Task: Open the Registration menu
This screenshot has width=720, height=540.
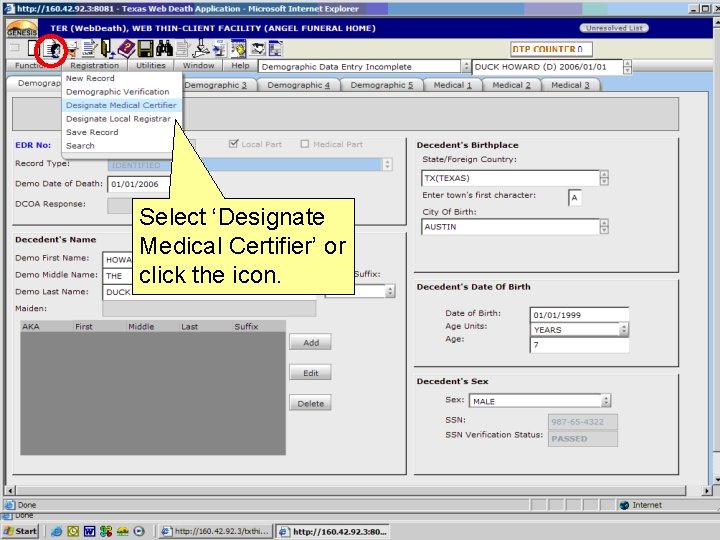Action: pos(94,66)
